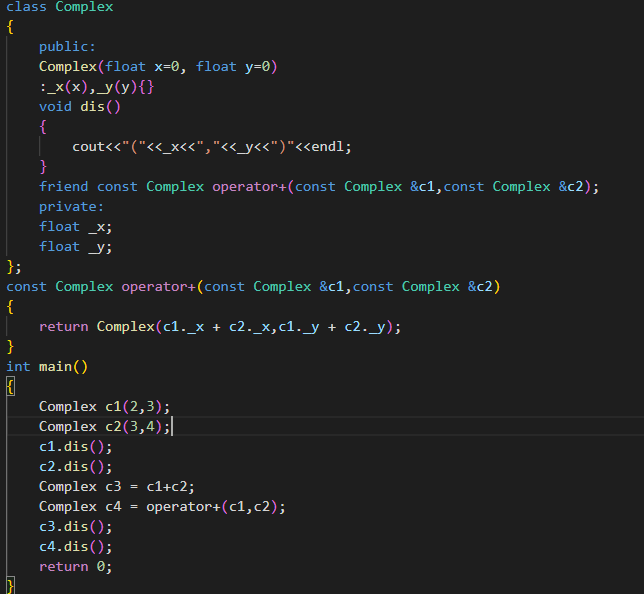Image resolution: width=644 pixels, height=594 pixels.
Task: Click the 'class Complex' declaration line
Action: click(x=60, y=7)
